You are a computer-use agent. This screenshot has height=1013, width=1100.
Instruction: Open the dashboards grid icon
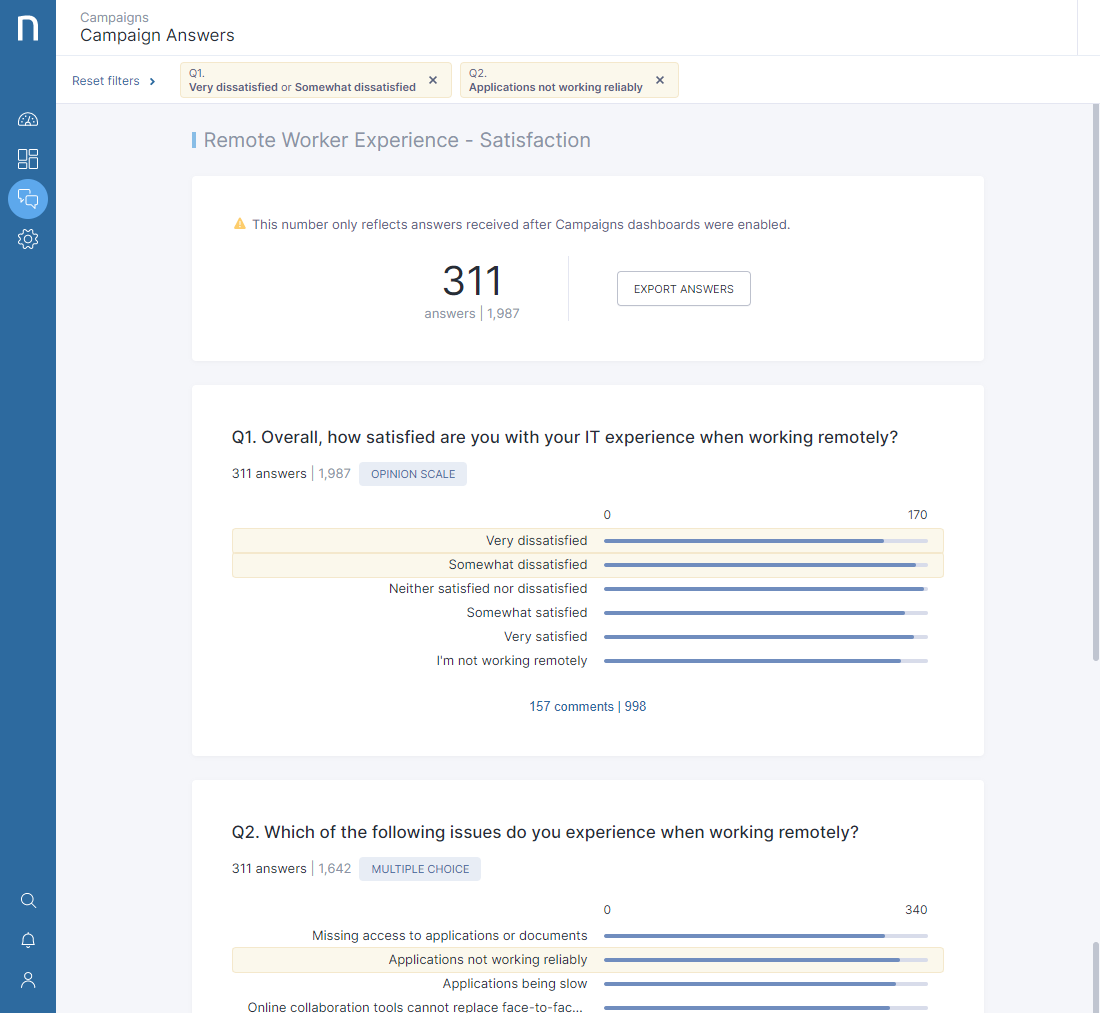[x=28, y=159]
